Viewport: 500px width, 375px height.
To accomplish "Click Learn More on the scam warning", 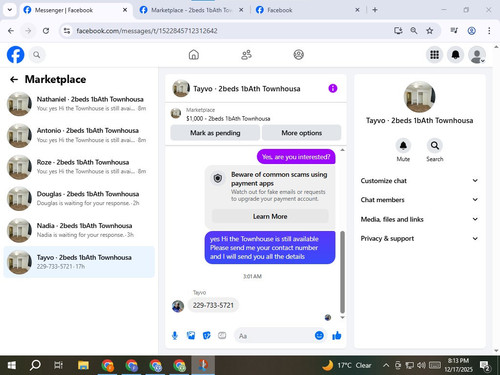I will tap(270, 216).
